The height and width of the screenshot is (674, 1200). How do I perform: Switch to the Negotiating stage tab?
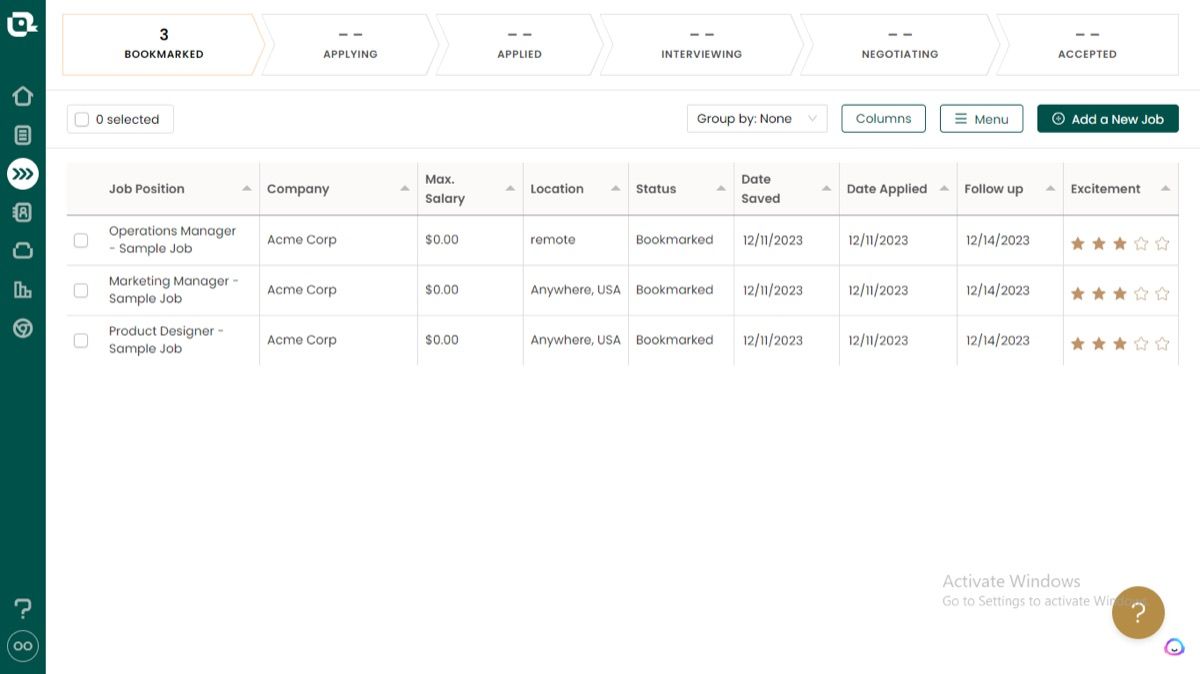click(900, 45)
